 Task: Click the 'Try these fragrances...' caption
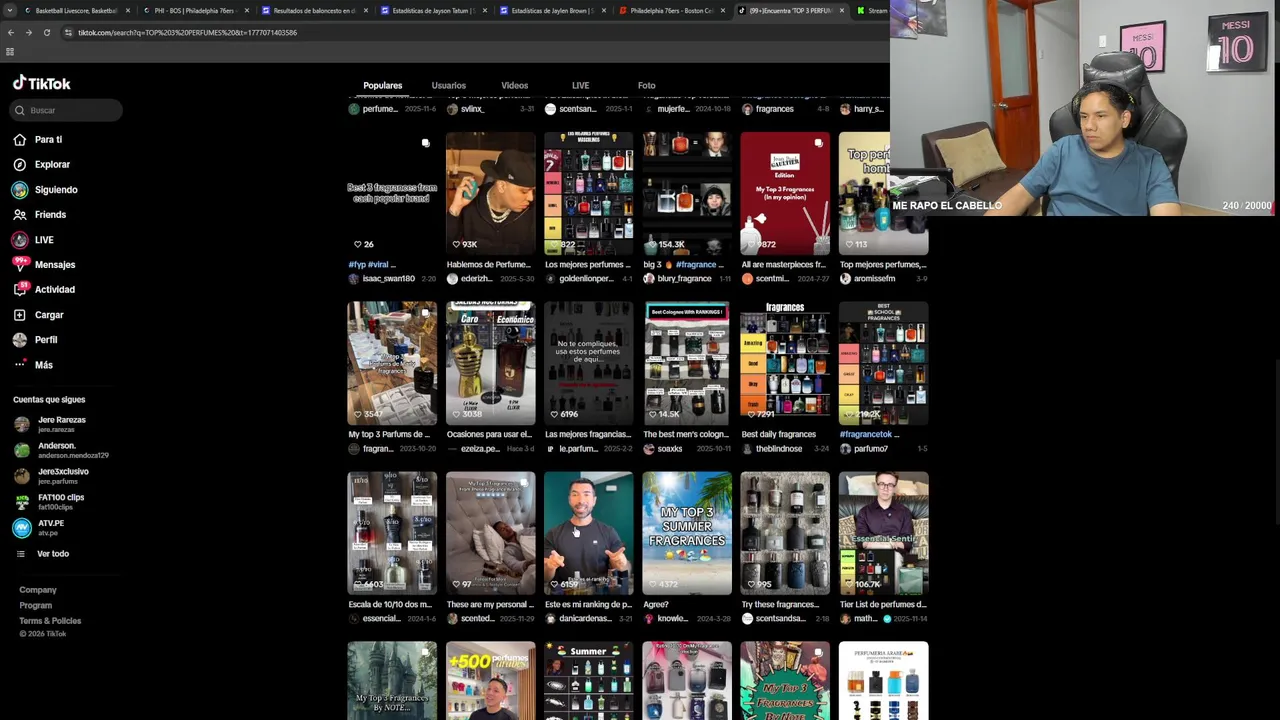click(780, 605)
